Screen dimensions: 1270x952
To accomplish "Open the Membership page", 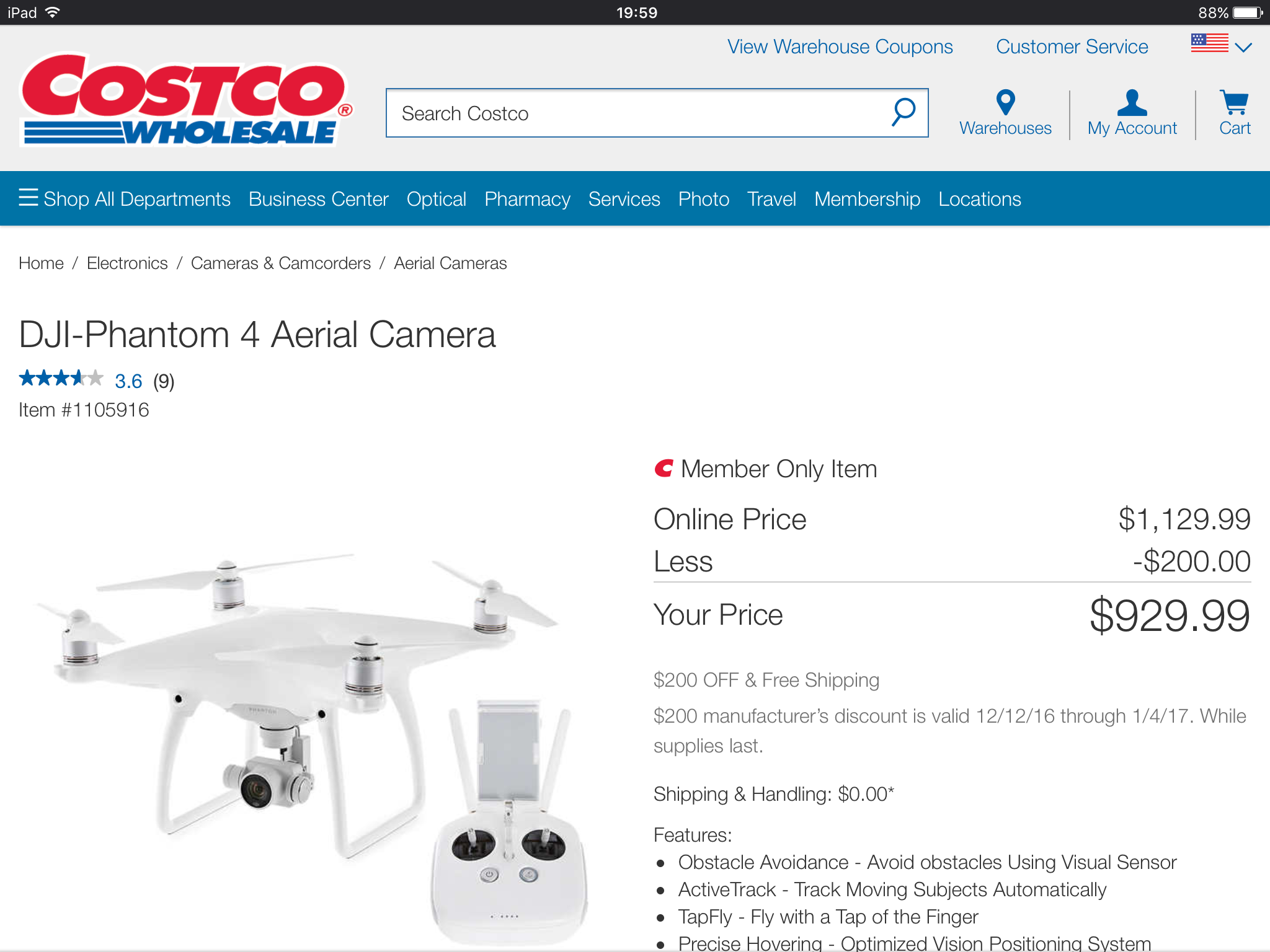I will coord(867,199).
